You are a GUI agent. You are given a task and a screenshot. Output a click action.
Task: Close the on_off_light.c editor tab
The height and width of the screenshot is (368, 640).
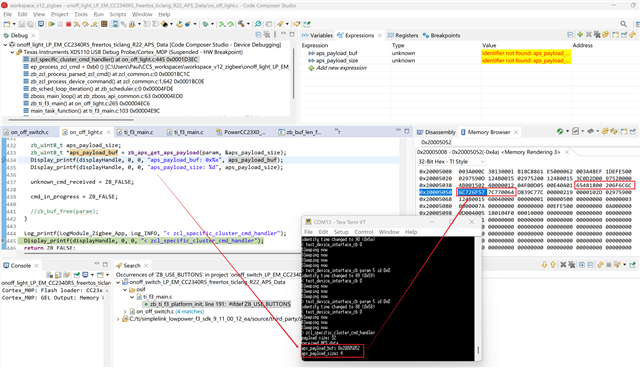(x=108, y=132)
